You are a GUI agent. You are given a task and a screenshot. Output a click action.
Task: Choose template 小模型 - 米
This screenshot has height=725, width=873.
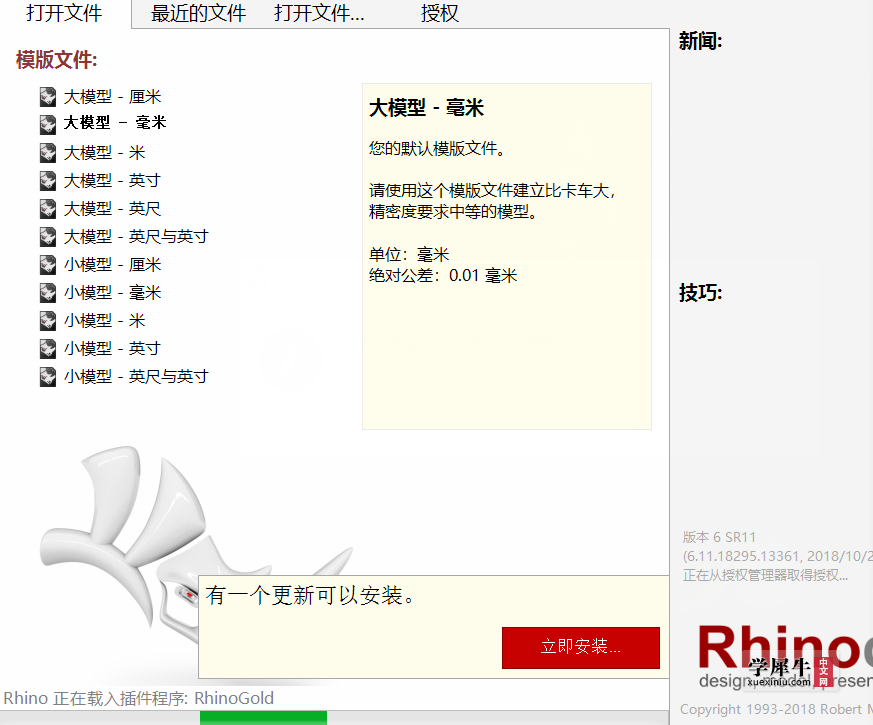coord(105,321)
